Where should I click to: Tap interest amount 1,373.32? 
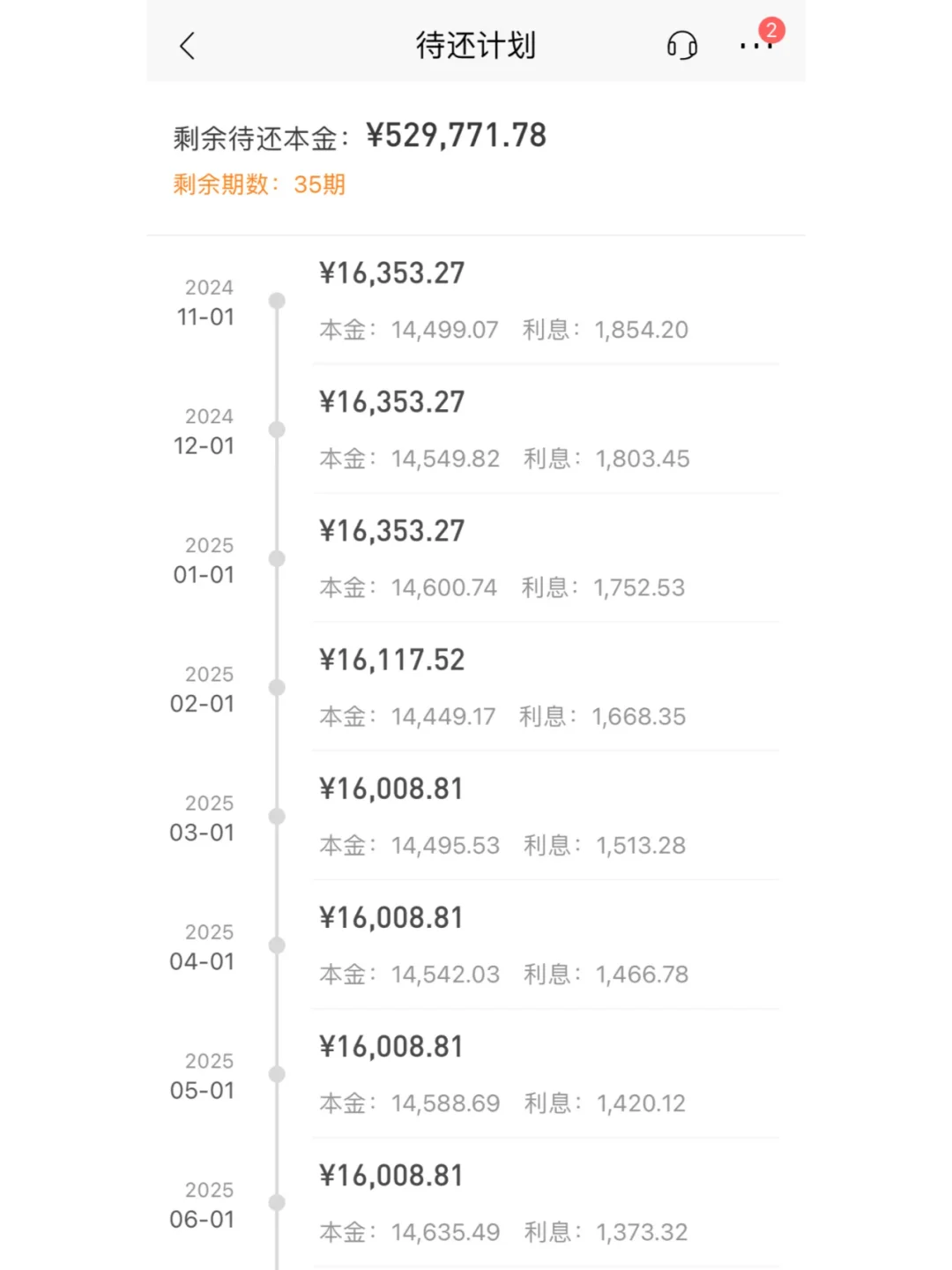click(642, 1232)
